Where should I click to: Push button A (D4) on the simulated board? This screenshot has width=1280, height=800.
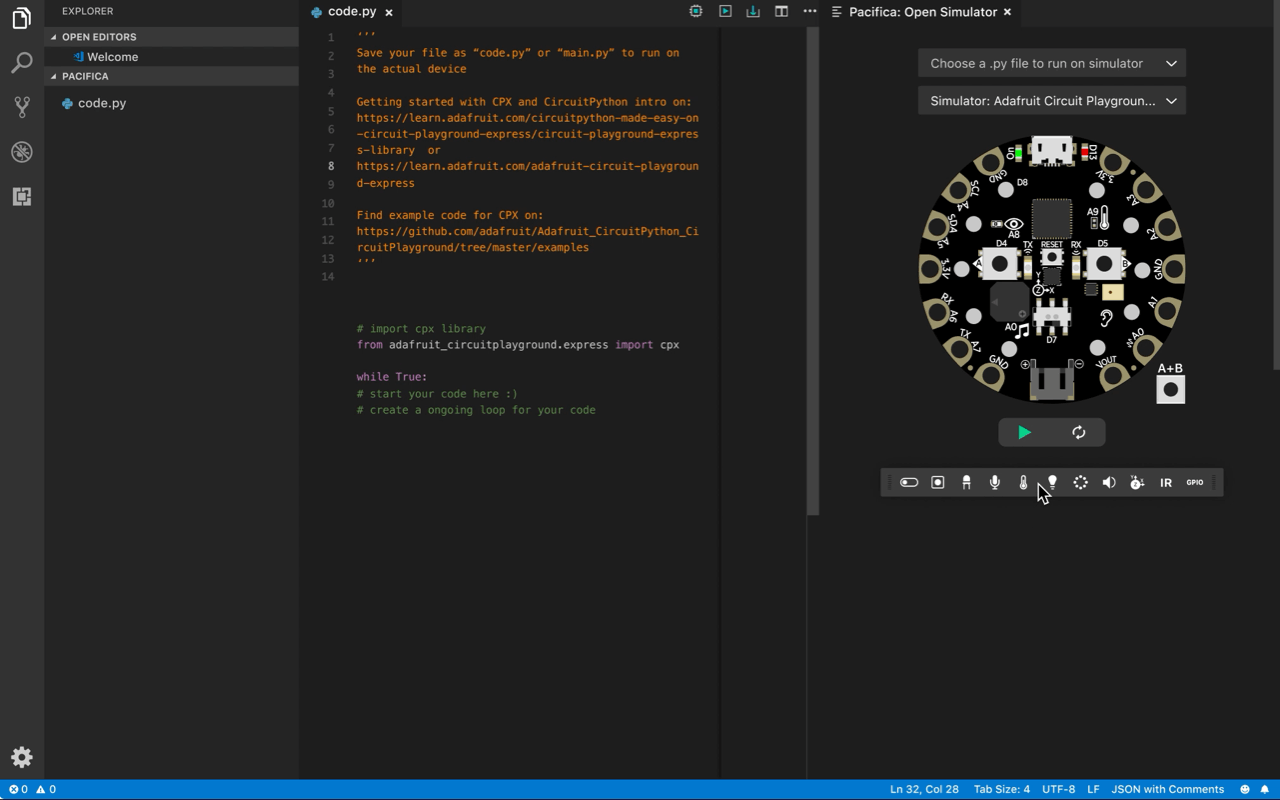click(999, 264)
